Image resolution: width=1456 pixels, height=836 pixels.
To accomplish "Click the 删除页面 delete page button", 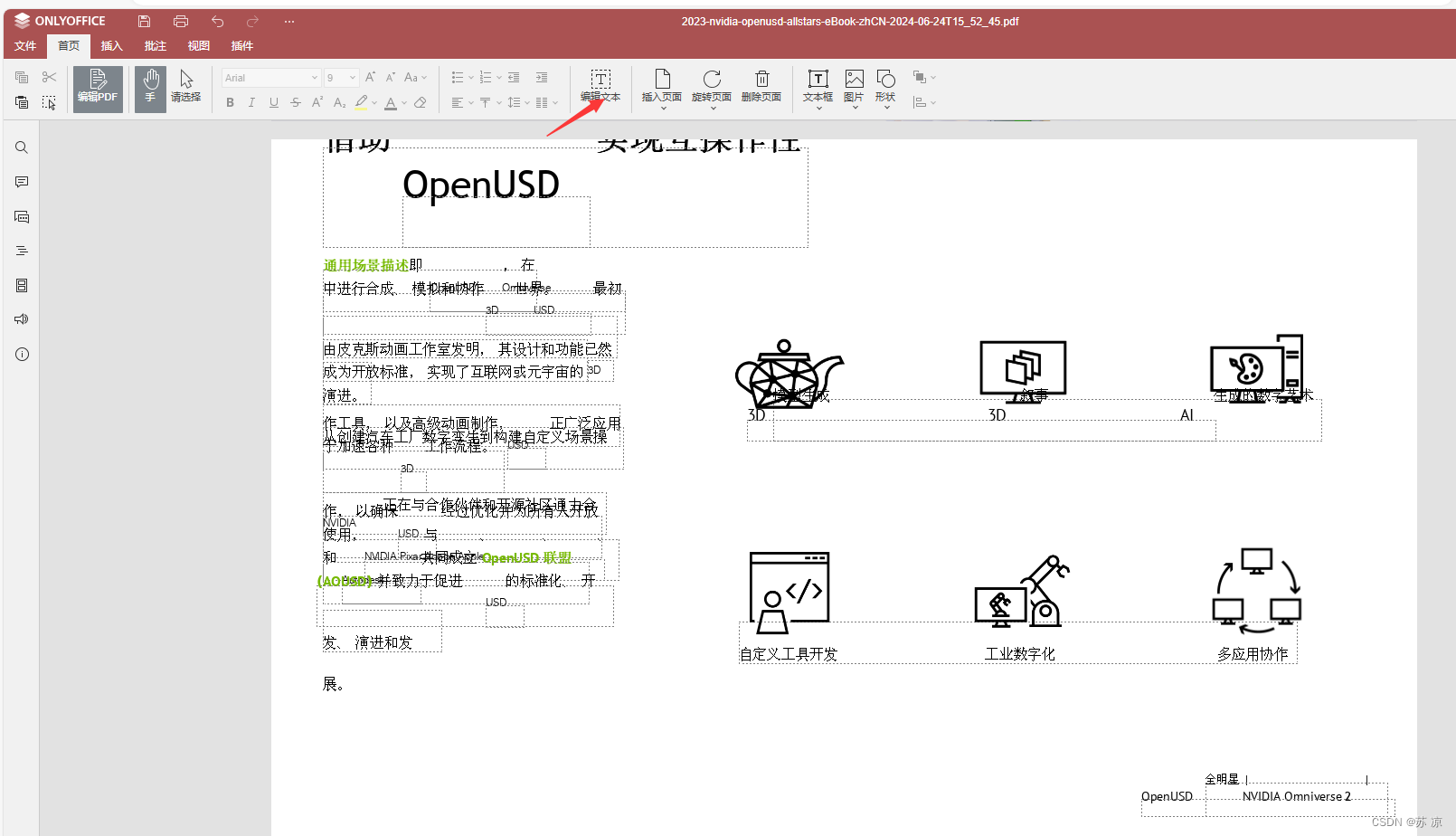I will [x=761, y=87].
